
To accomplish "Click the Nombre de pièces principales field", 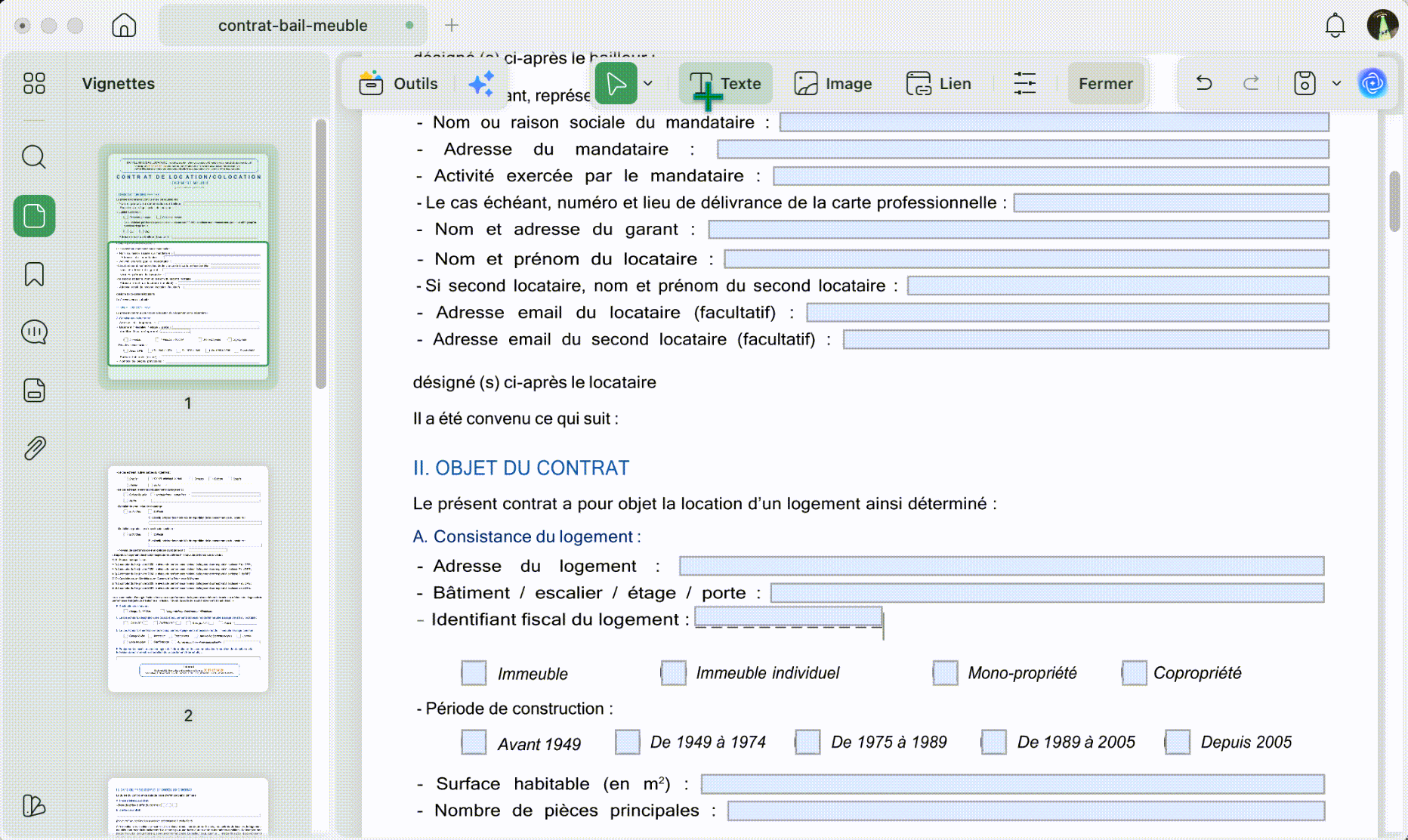I will tap(1026, 811).
